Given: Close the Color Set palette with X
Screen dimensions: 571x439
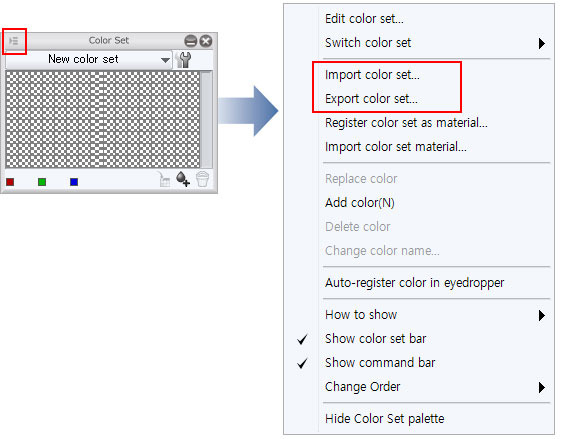Looking at the screenshot, I should (x=206, y=41).
